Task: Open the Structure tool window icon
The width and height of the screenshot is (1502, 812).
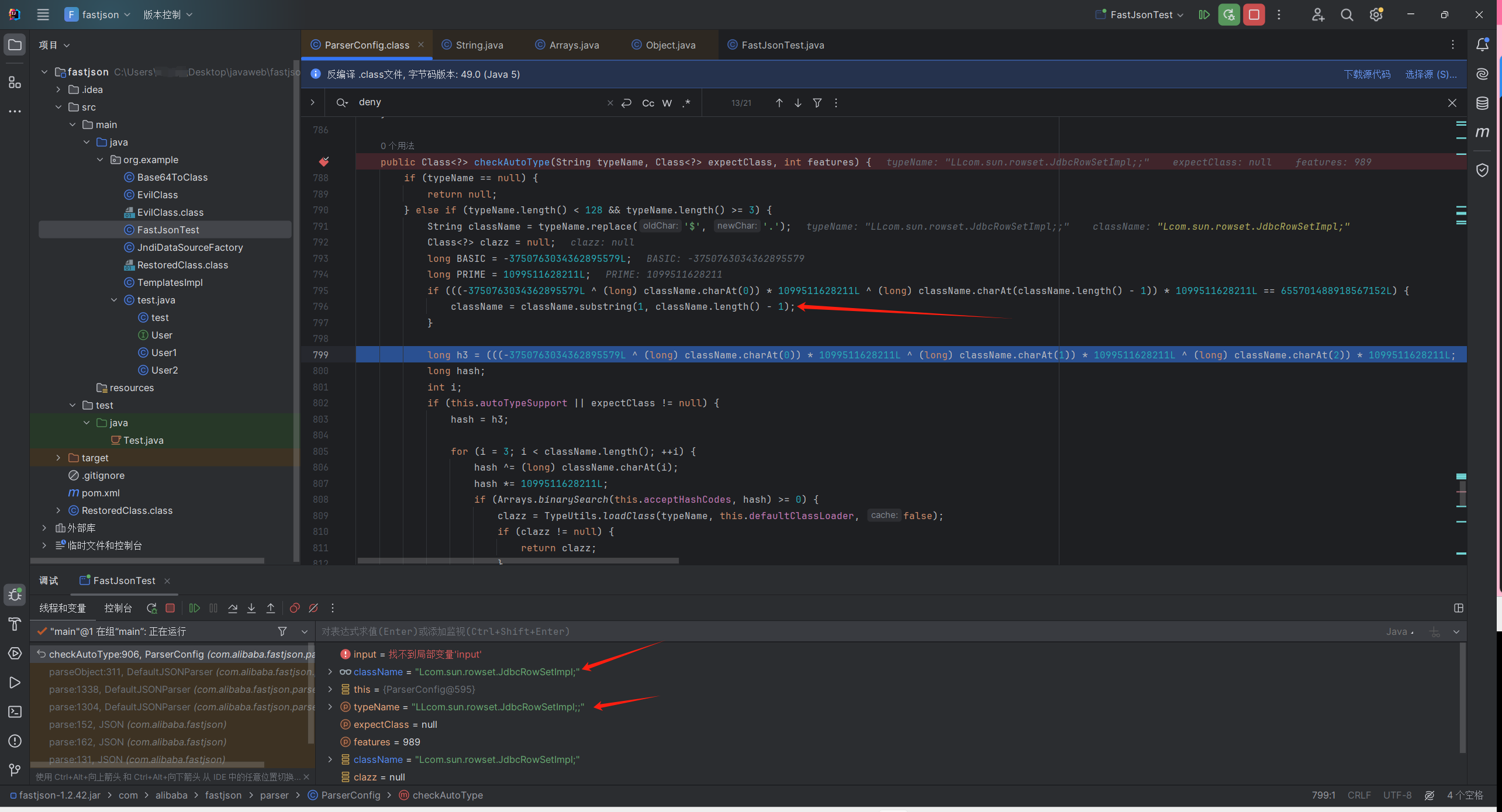Action: pos(15,82)
